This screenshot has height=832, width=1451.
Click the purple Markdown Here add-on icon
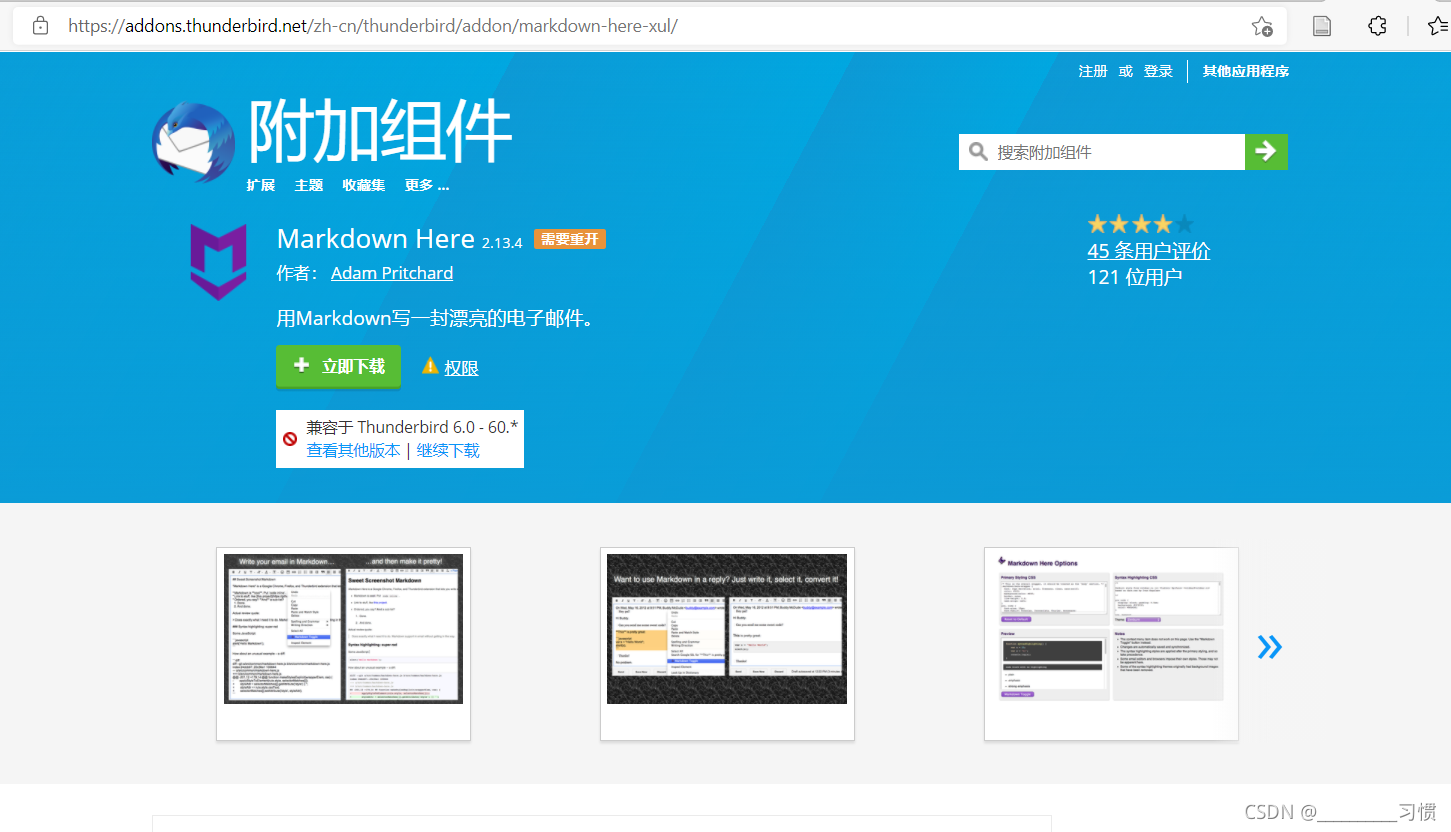(x=218, y=262)
